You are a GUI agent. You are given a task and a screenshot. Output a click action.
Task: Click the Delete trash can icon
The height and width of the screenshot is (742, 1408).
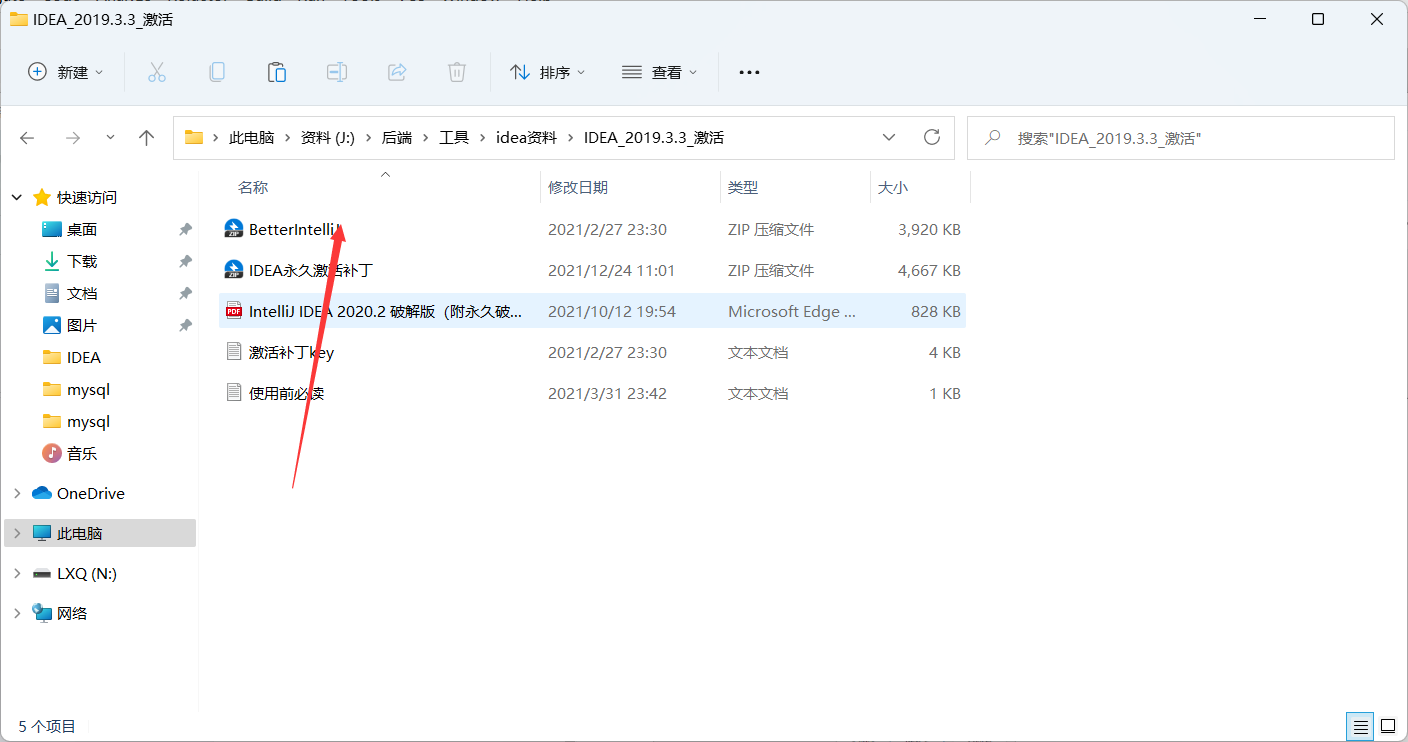click(457, 72)
